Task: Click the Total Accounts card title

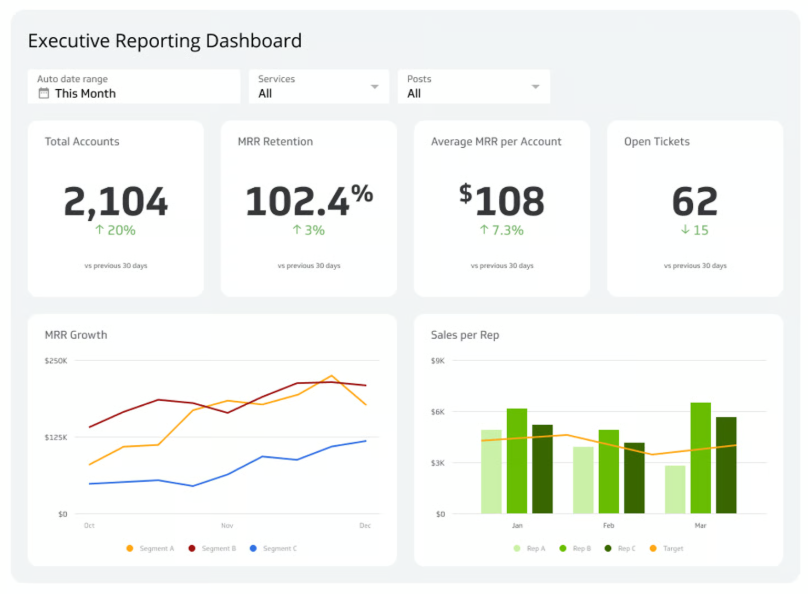Action: point(82,142)
